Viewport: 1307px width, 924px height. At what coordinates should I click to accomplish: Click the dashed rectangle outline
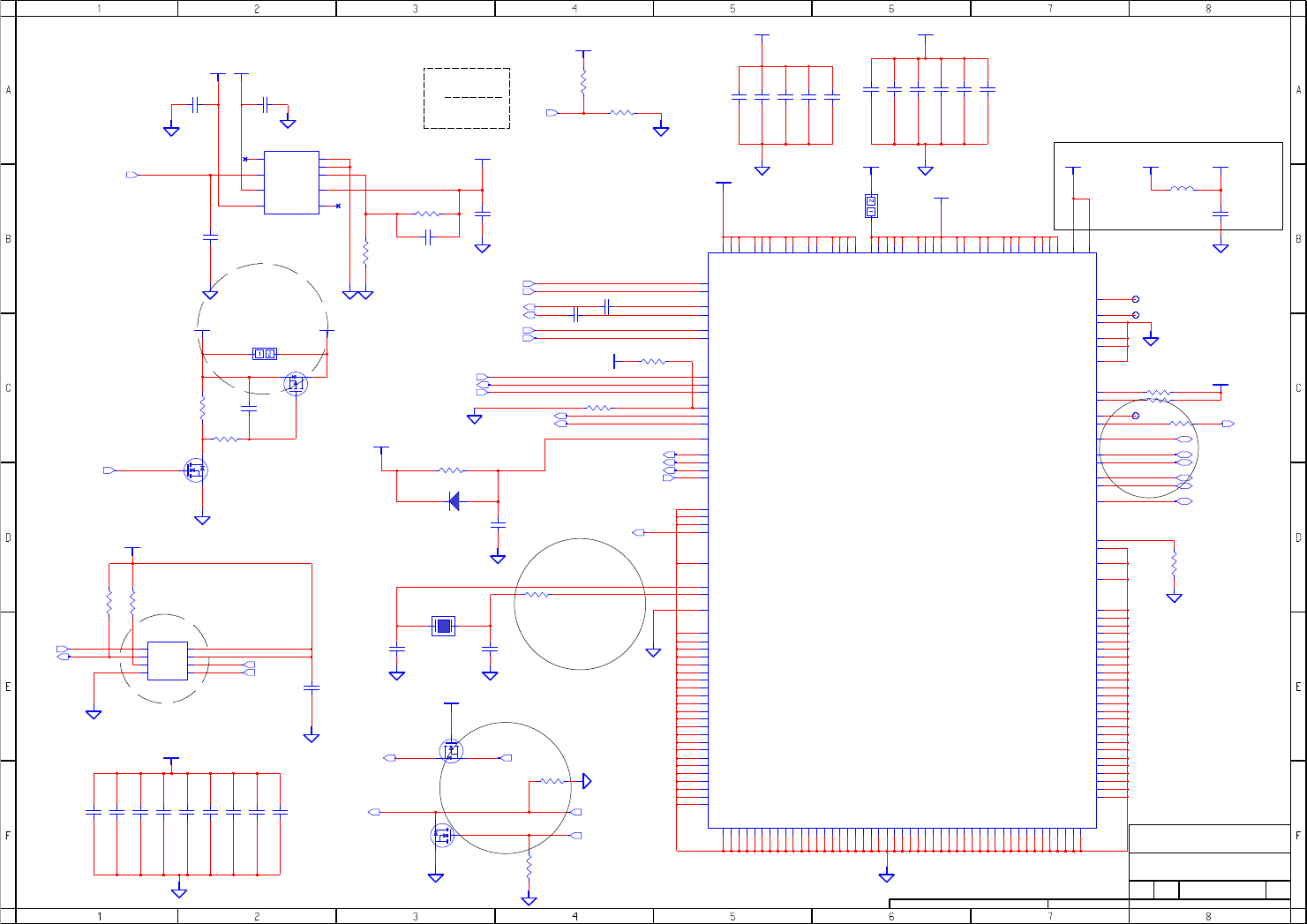(467, 98)
